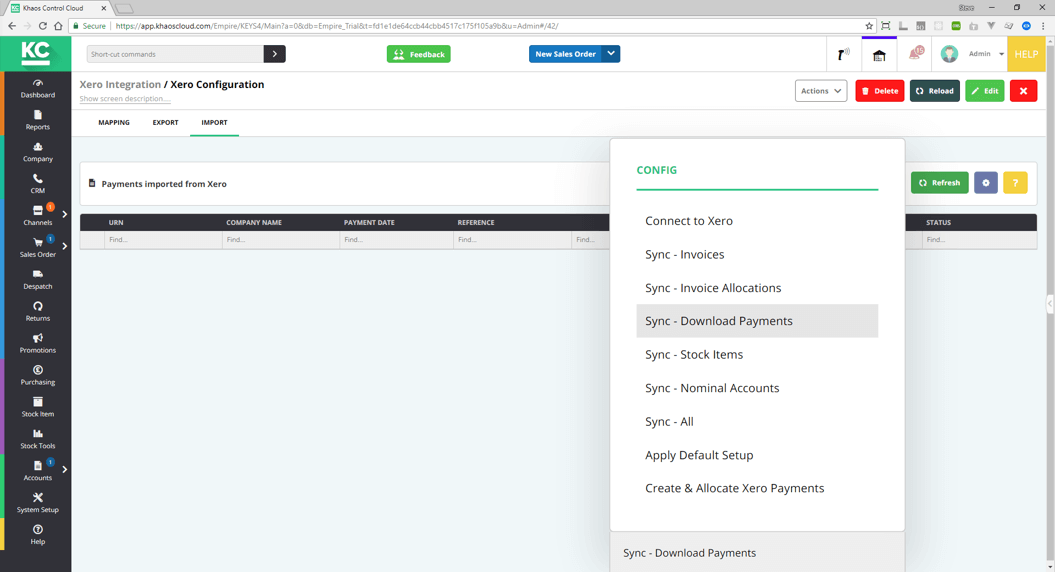
Task: Open notifications bell icon
Action: click(916, 54)
